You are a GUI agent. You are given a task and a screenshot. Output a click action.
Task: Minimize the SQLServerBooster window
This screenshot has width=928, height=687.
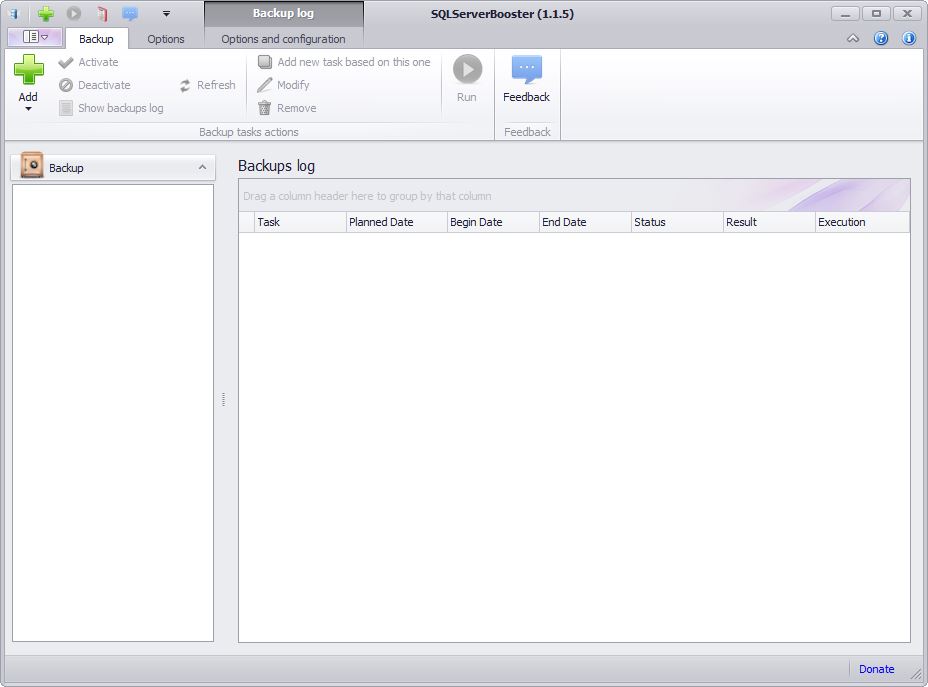(845, 14)
